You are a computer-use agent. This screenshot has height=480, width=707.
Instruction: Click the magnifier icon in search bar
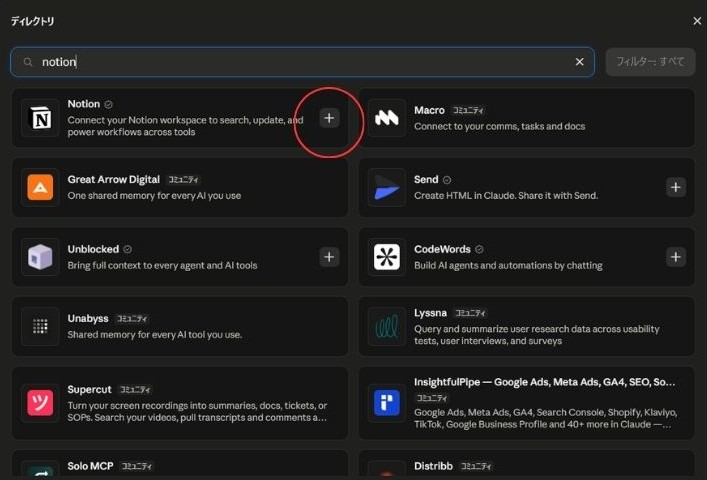click(x=28, y=62)
